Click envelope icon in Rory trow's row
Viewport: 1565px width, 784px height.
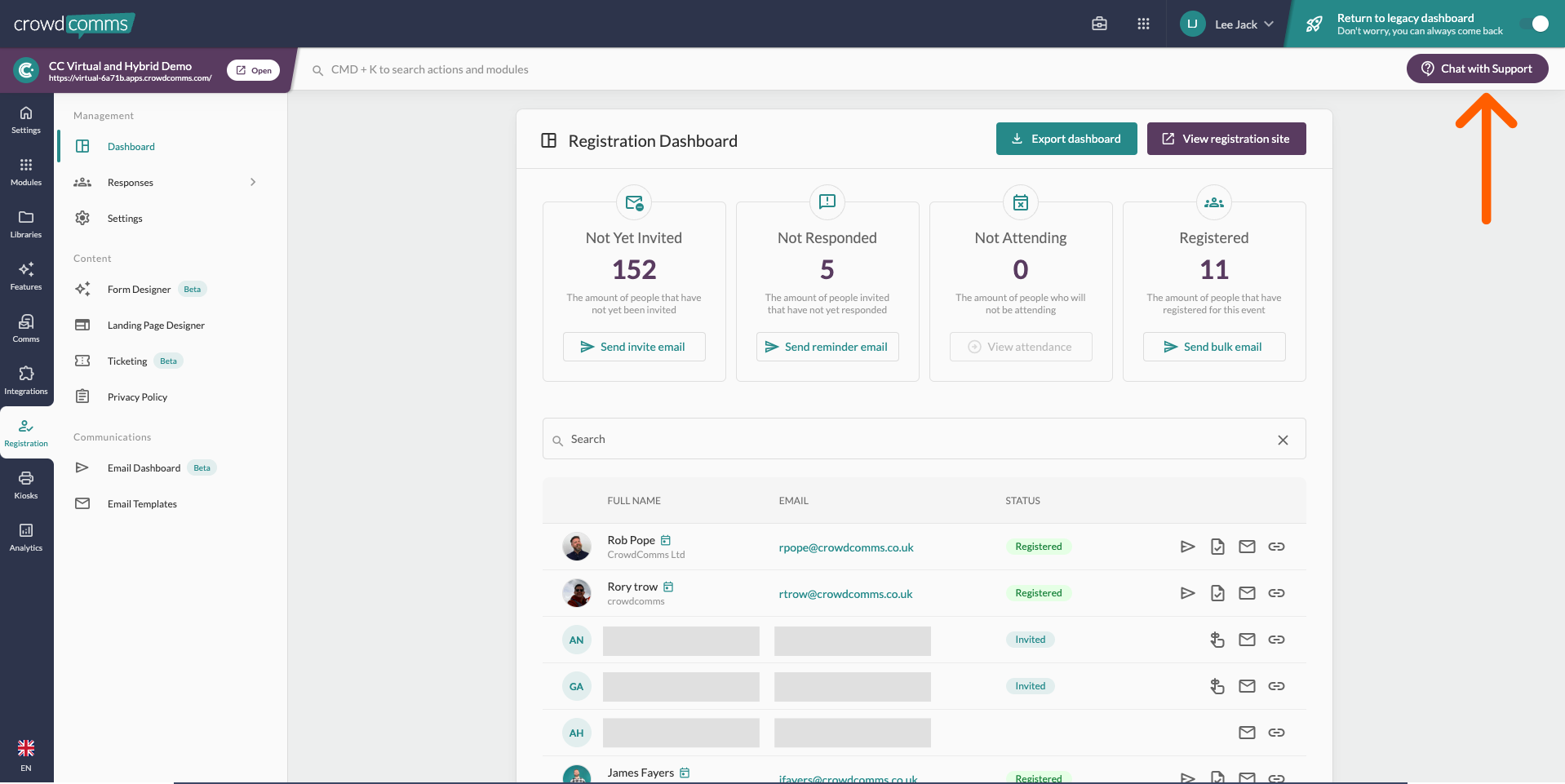[x=1247, y=593]
